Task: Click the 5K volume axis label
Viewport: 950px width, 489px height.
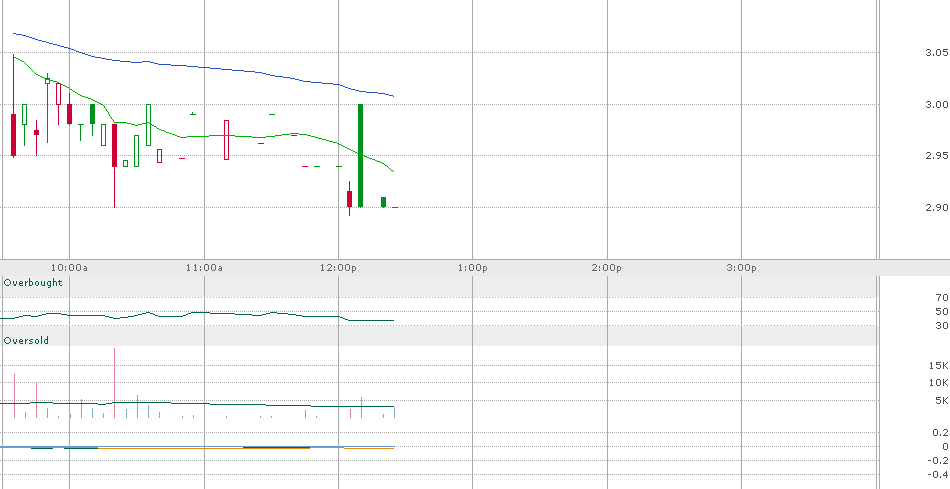Action: point(941,401)
